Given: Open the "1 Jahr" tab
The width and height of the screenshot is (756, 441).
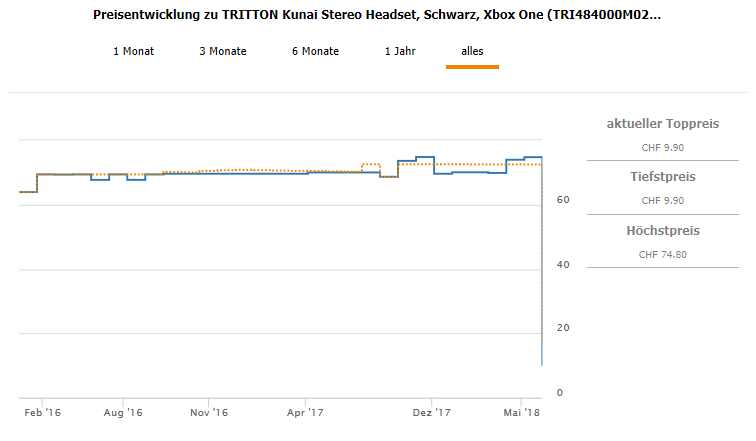Looking at the screenshot, I should pyautogui.click(x=400, y=51).
